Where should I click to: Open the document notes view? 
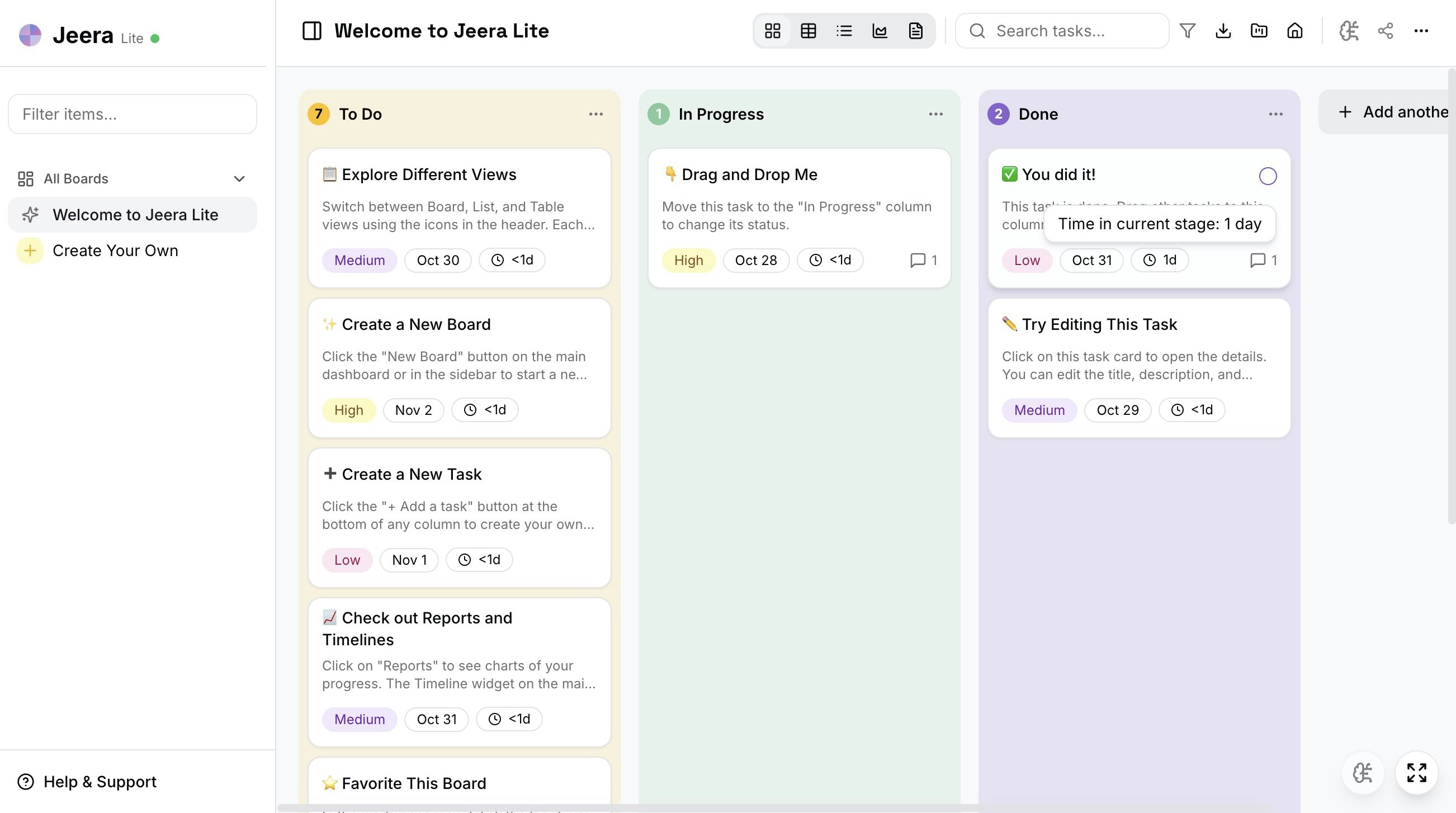pyautogui.click(x=916, y=31)
